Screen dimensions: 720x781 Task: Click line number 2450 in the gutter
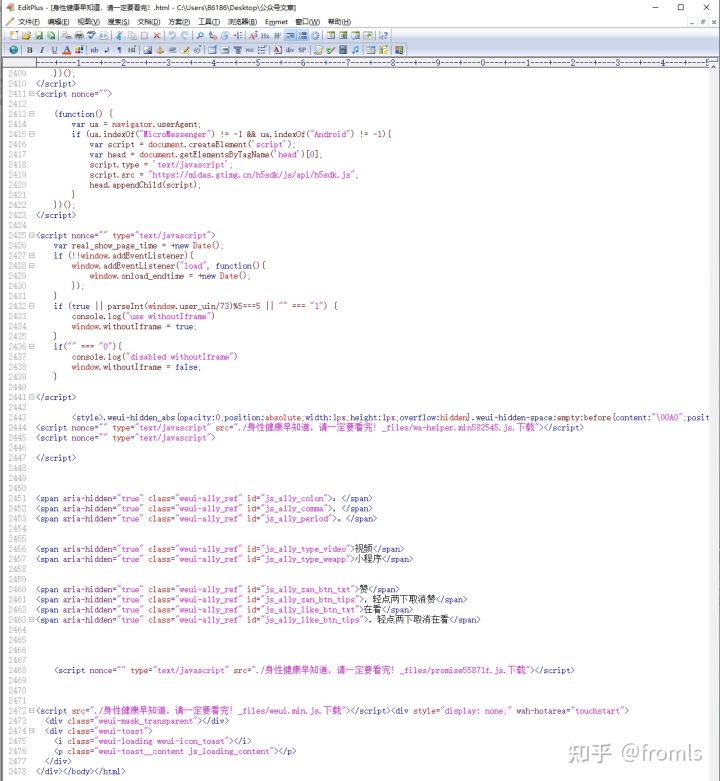(x=17, y=488)
